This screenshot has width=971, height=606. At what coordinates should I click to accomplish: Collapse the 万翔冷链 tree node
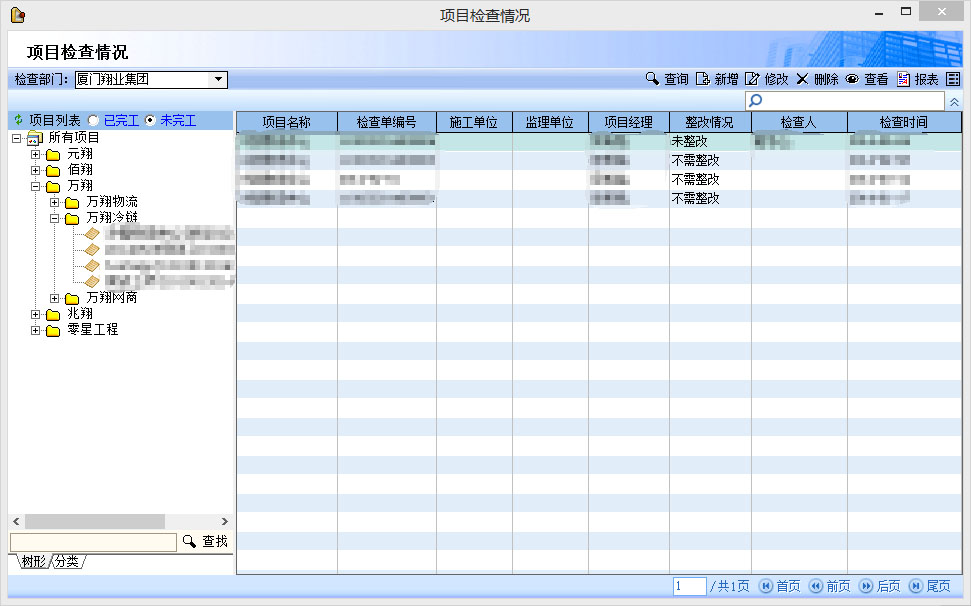pyautogui.click(x=55, y=218)
